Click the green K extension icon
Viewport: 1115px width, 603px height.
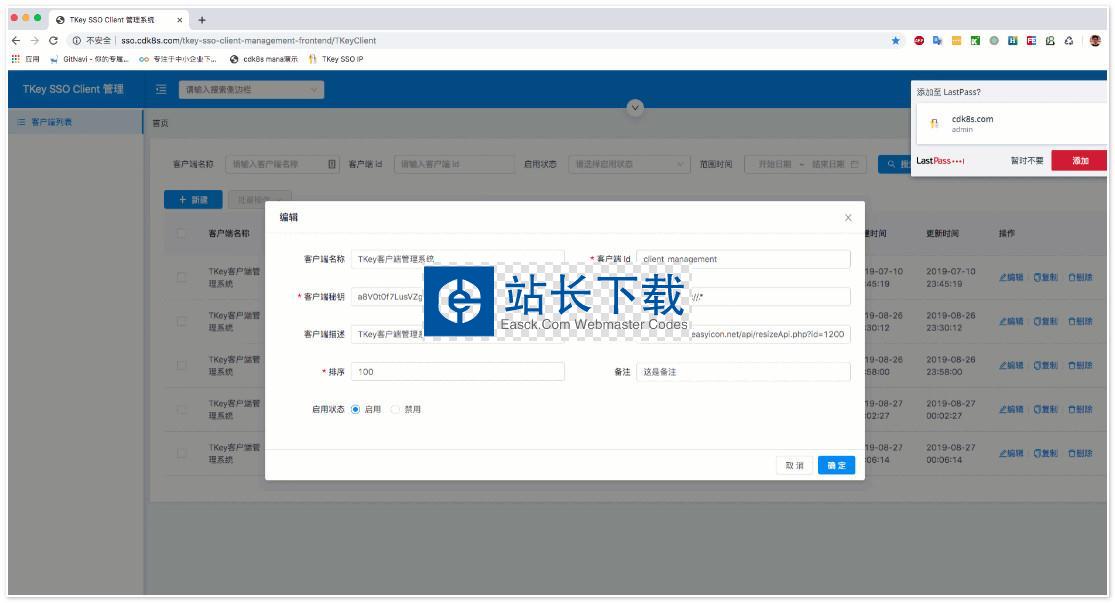[x=975, y=41]
